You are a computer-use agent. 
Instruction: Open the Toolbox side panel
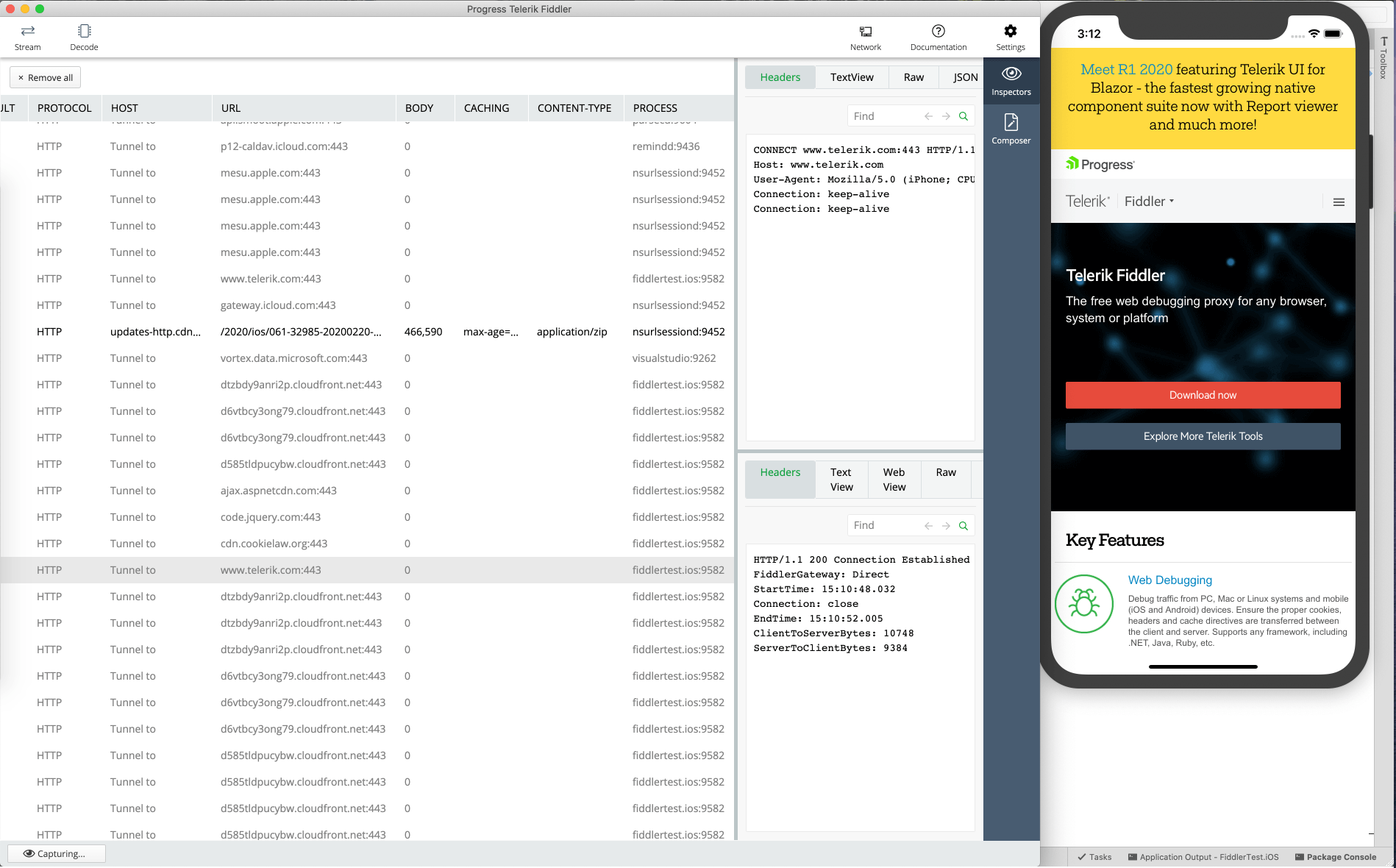coord(1383,58)
